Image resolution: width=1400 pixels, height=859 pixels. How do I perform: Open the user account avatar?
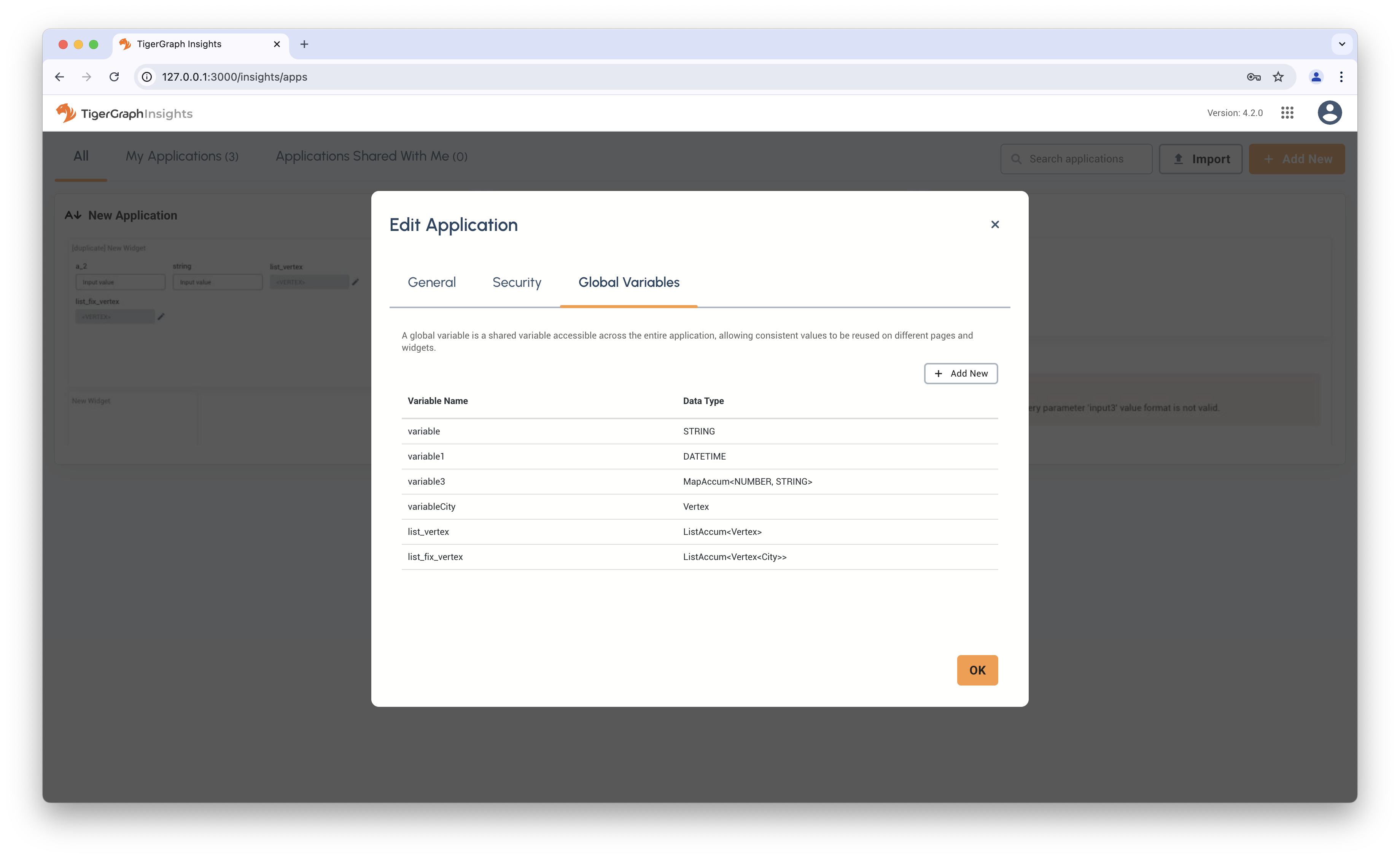[x=1330, y=113]
